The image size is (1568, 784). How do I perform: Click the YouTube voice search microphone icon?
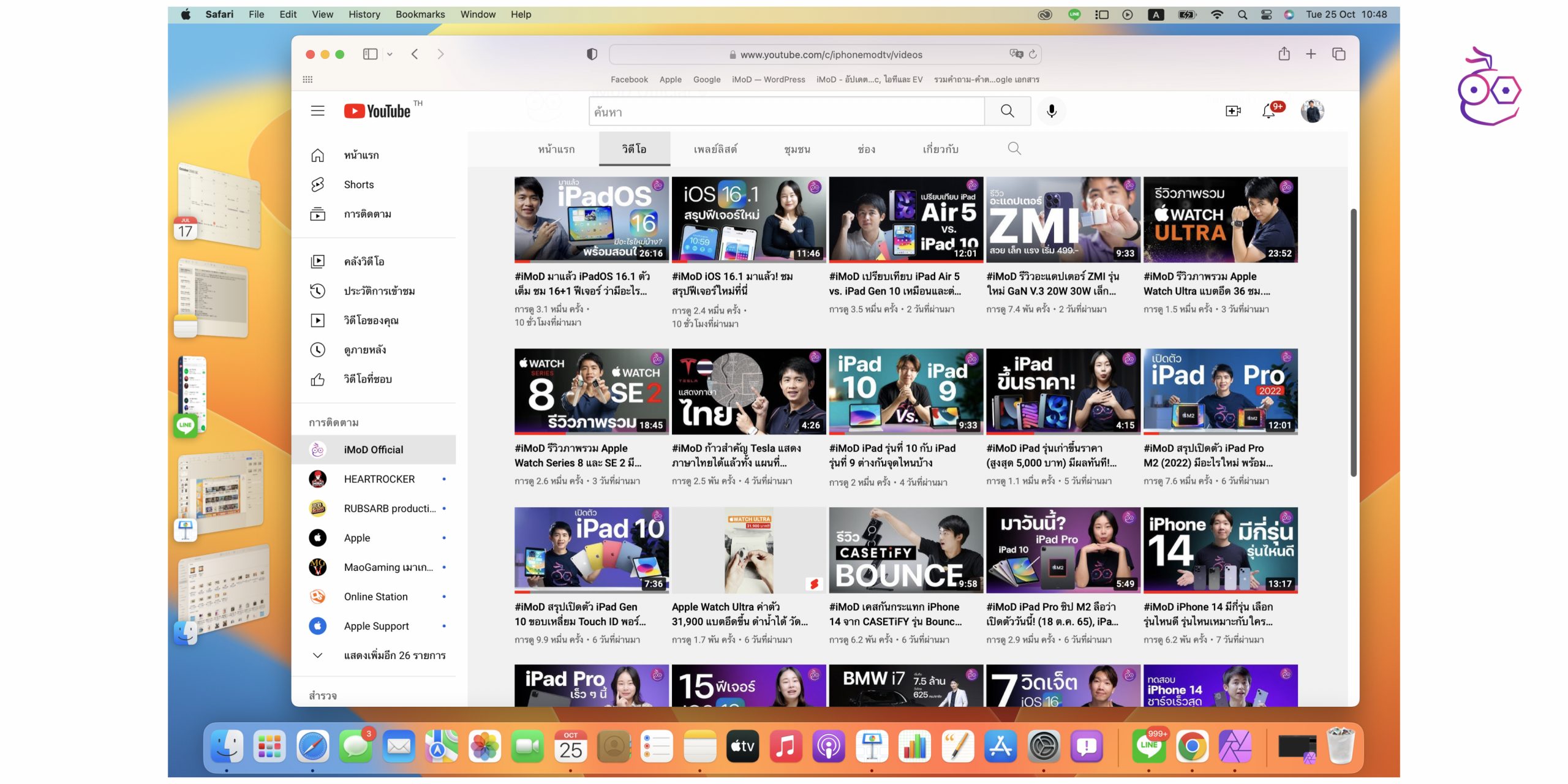(1051, 111)
